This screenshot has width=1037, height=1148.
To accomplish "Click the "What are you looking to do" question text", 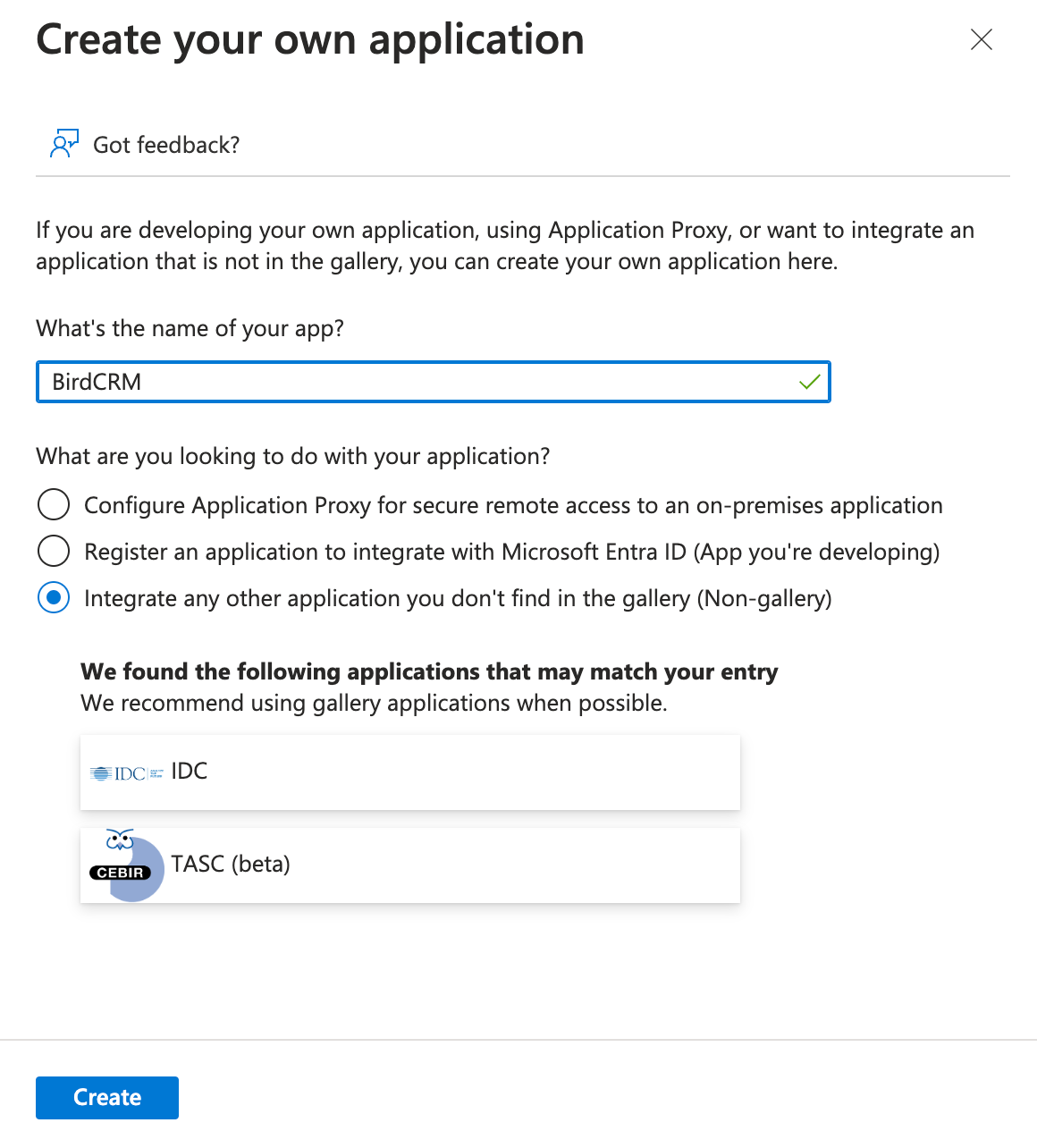I will pyautogui.click(x=292, y=457).
